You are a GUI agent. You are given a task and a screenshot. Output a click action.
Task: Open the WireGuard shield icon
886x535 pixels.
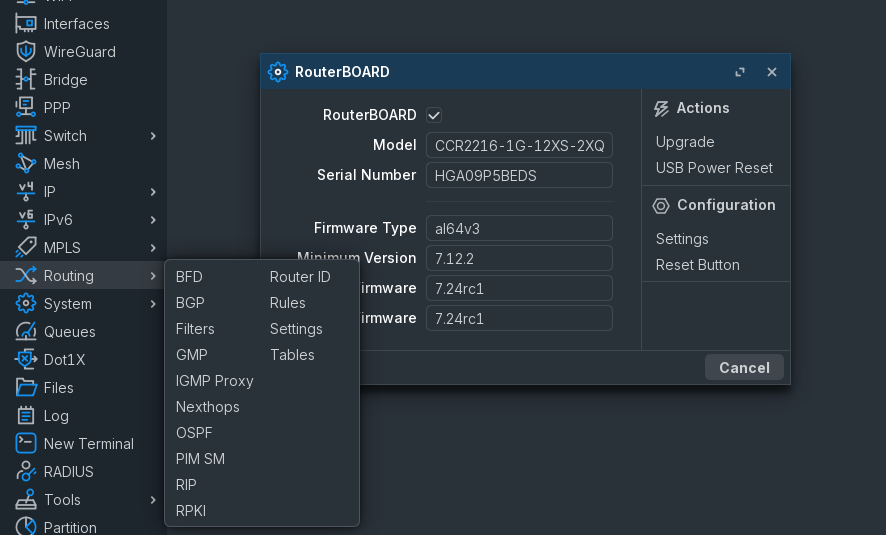(25, 51)
